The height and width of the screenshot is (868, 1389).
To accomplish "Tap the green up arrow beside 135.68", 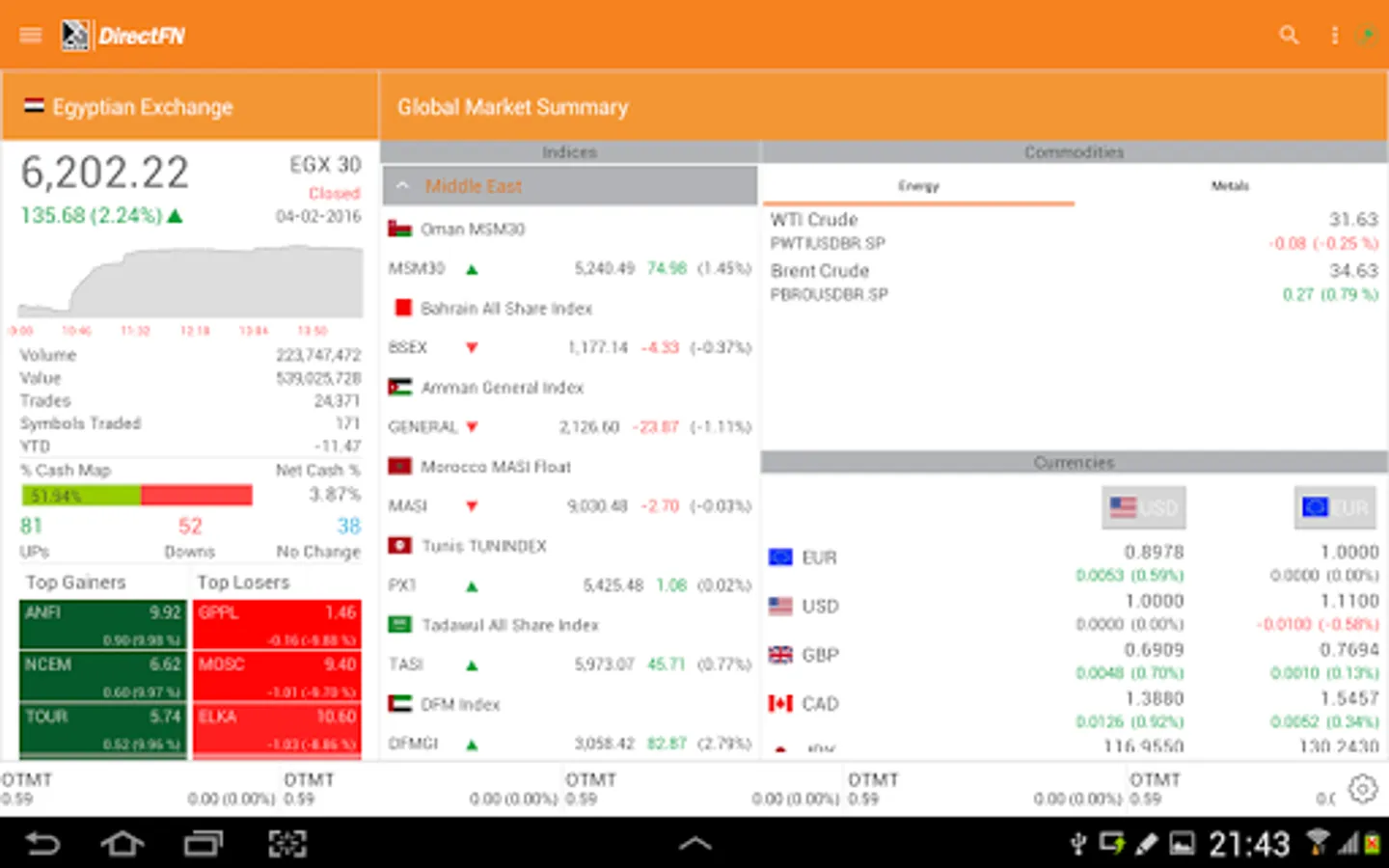I will click(x=175, y=216).
